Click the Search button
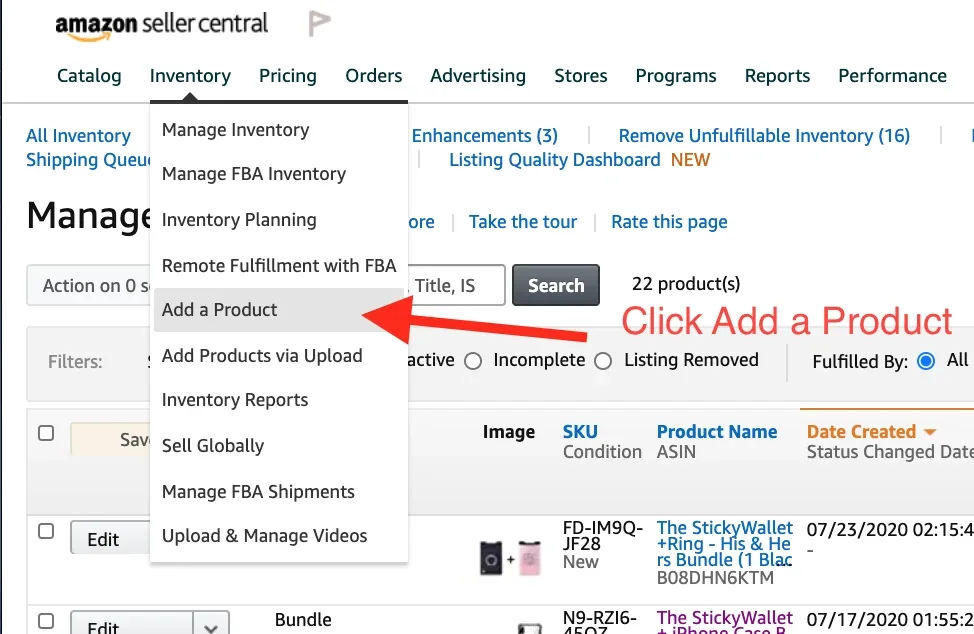The height and width of the screenshot is (634, 974). click(556, 285)
